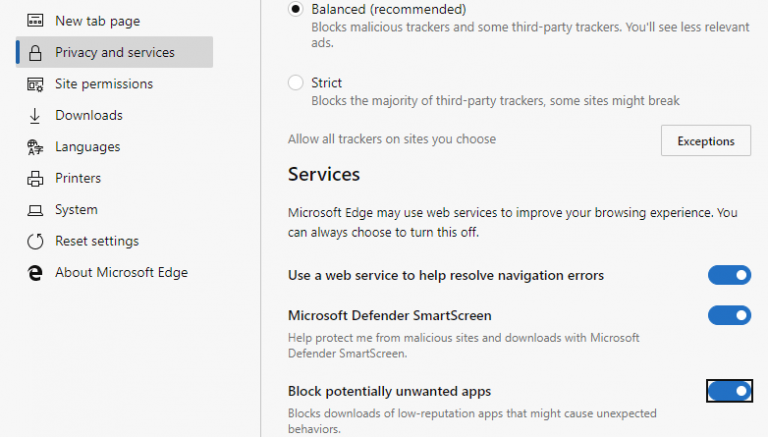This screenshot has height=437, width=768.
Task: Go to the Downloads settings section
Action: coord(89,115)
